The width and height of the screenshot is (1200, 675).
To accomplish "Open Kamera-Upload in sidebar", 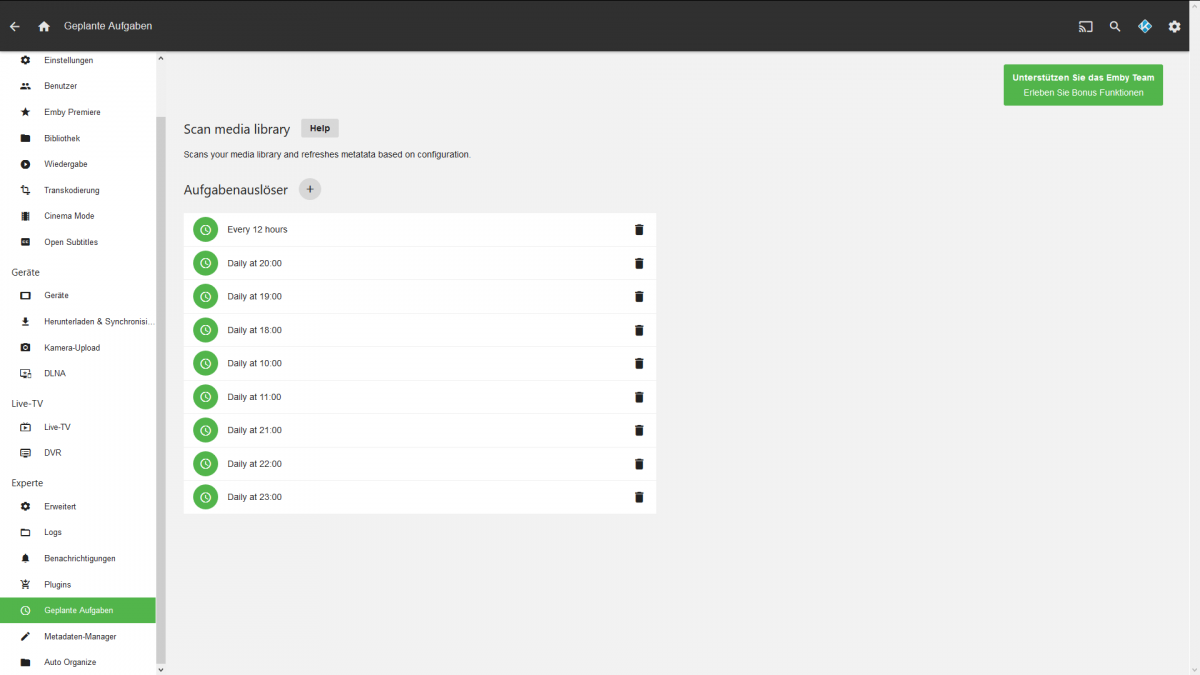I will pyautogui.click(x=78, y=347).
